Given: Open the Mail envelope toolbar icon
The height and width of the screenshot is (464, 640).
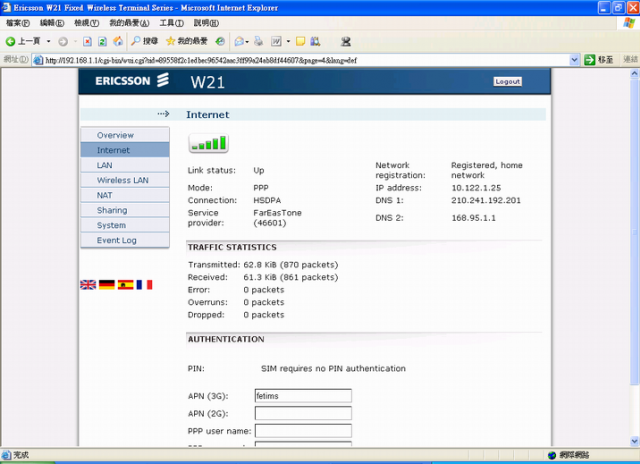Looking at the screenshot, I should coord(240,41).
